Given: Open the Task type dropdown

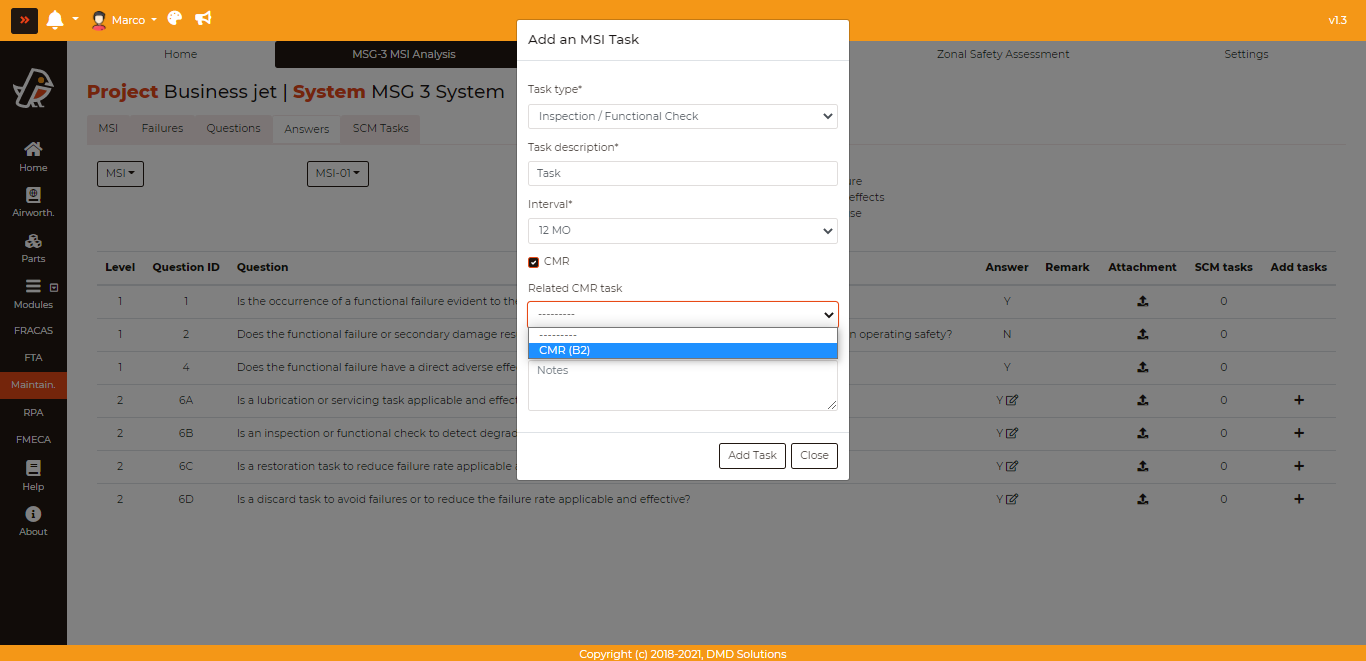Looking at the screenshot, I should coord(682,116).
